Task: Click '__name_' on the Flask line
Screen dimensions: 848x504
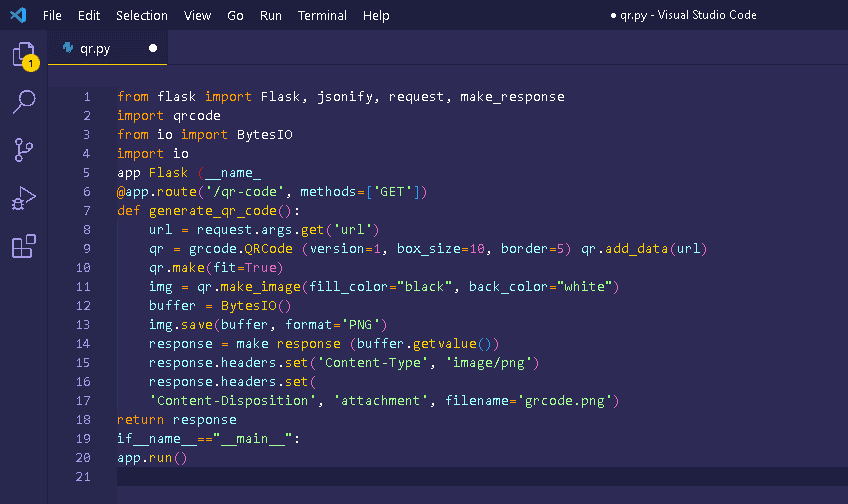Action: pyautogui.click(x=233, y=173)
